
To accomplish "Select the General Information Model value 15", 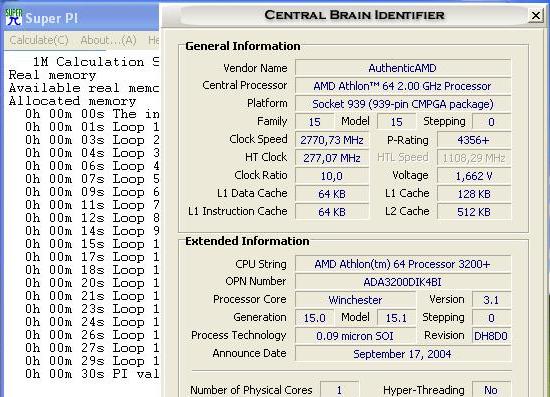I will click(396, 122).
